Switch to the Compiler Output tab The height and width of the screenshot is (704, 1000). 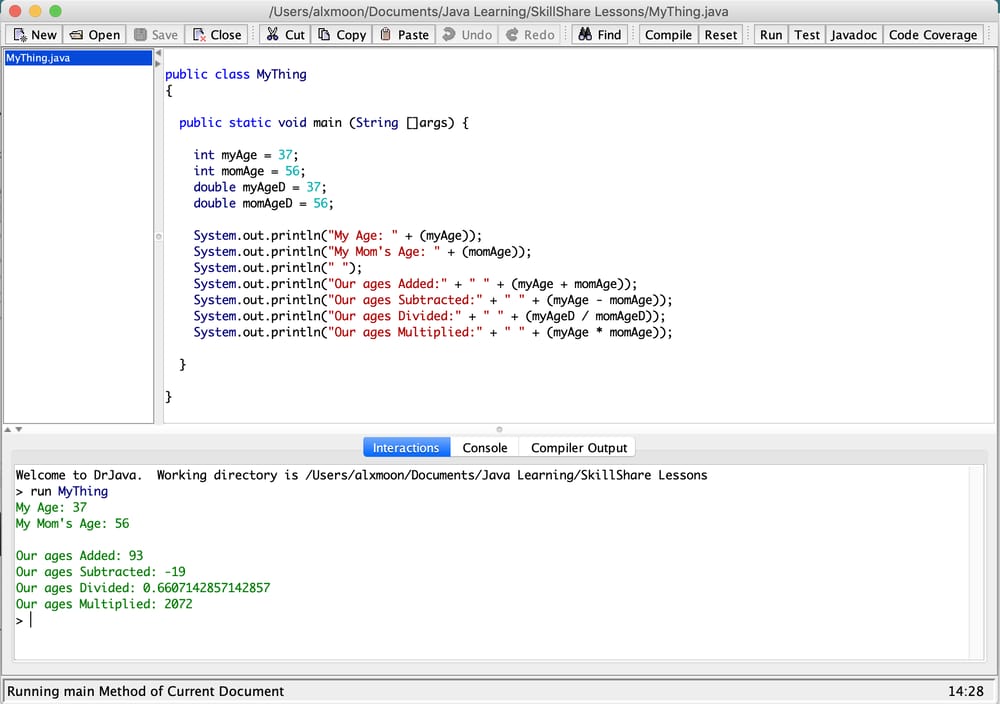[x=579, y=448]
